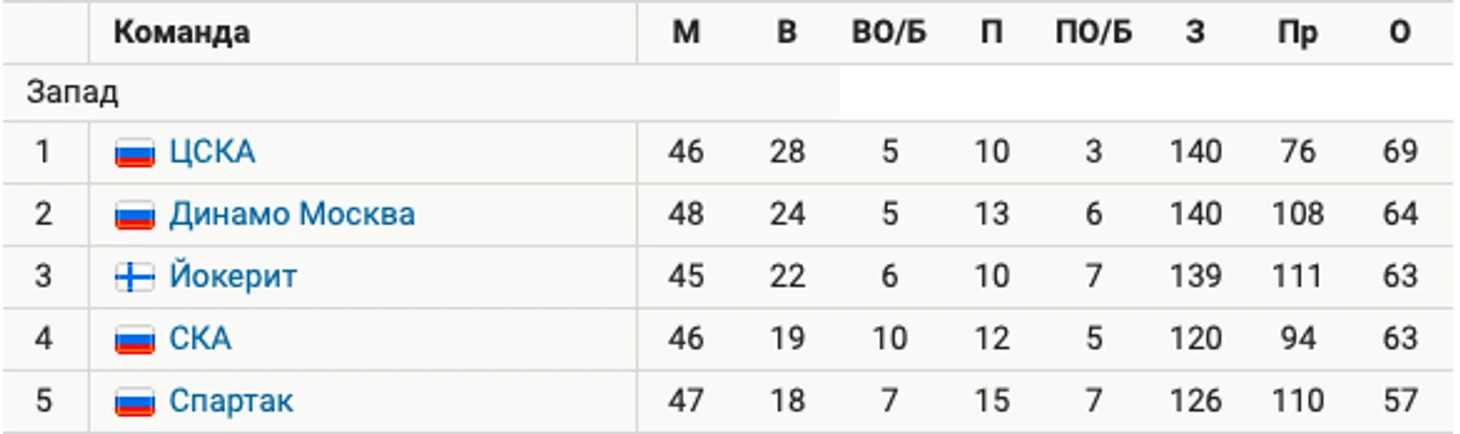The height and width of the screenshot is (434, 1460).
Task: Click the Russian flag beside СКА
Action: coord(134,340)
